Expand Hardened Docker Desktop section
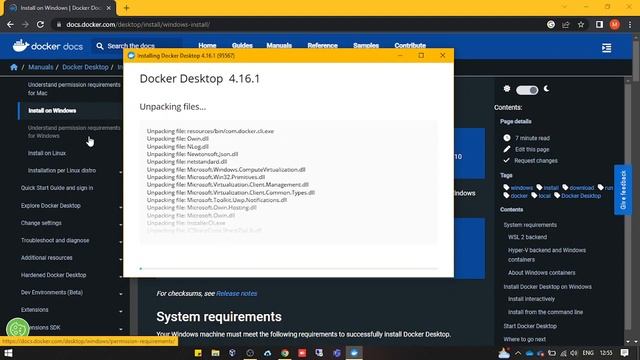This screenshot has width=640, height=360. click(x=120, y=277)
